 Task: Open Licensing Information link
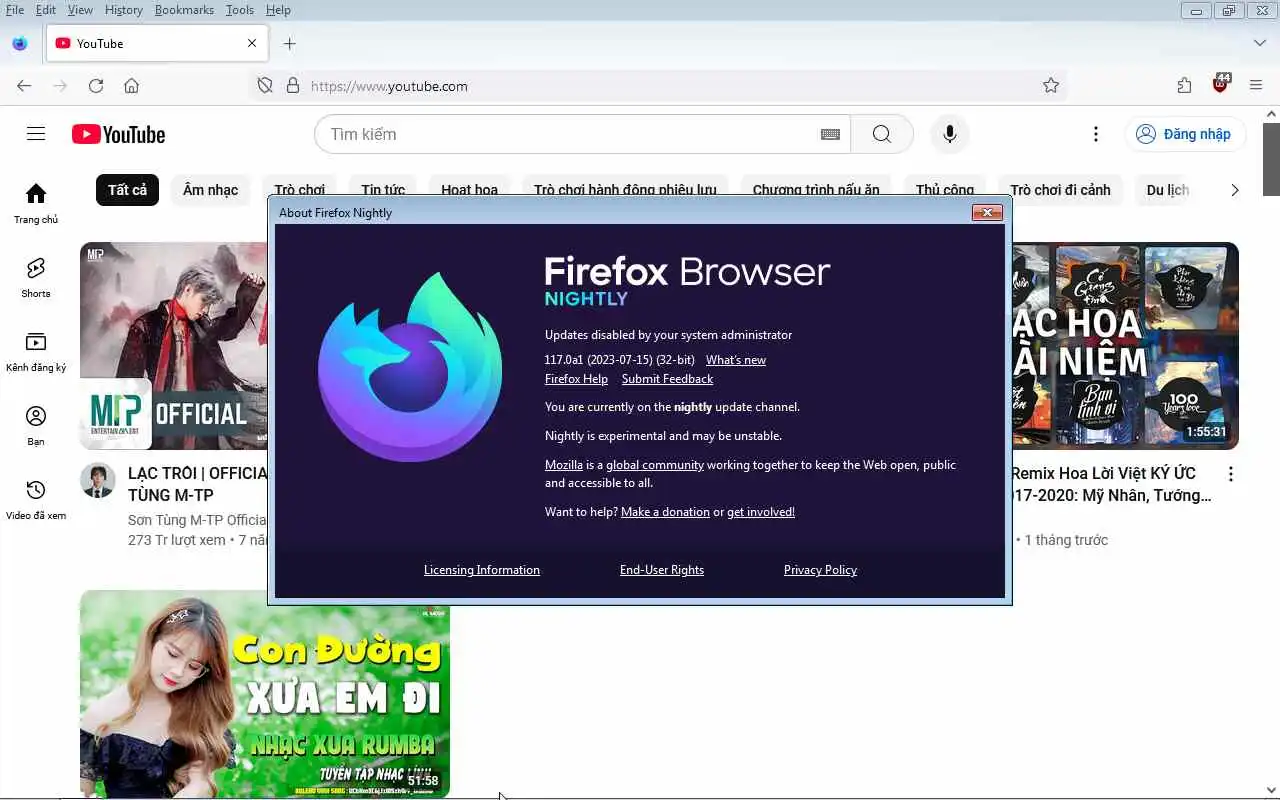tap(482, 570)
